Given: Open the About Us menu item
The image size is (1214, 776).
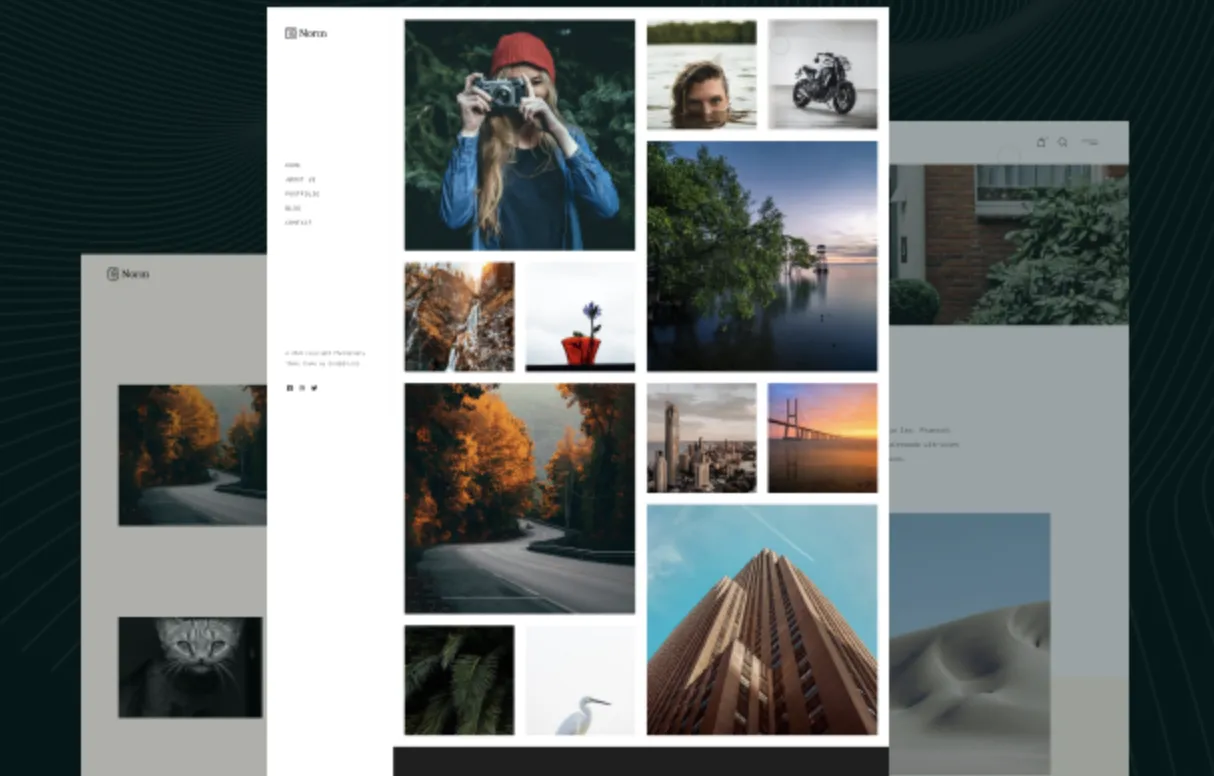Looking at the screenshot, I should click(300, 180).
